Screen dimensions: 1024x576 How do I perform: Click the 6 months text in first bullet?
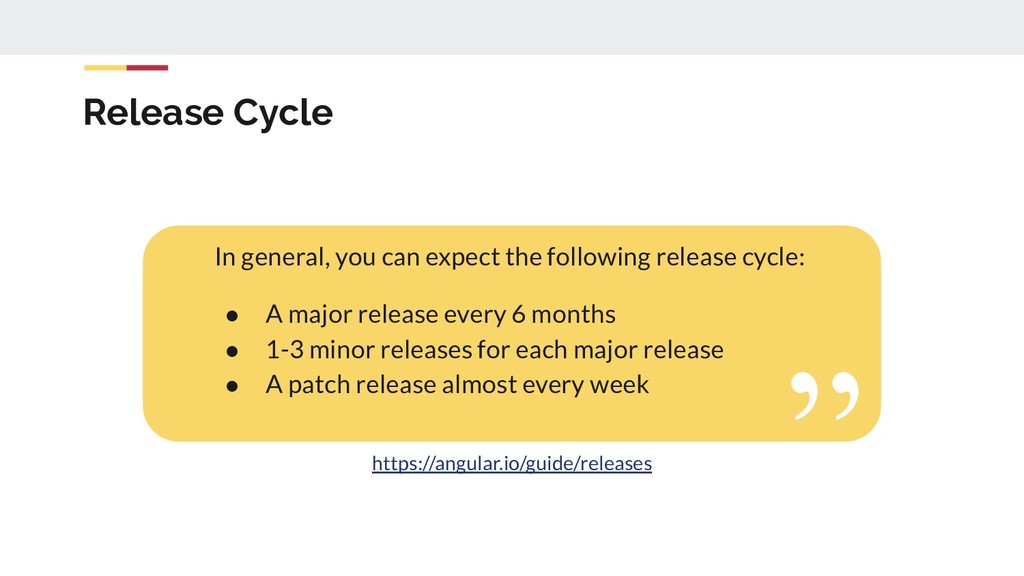click(x=564, y=314)
